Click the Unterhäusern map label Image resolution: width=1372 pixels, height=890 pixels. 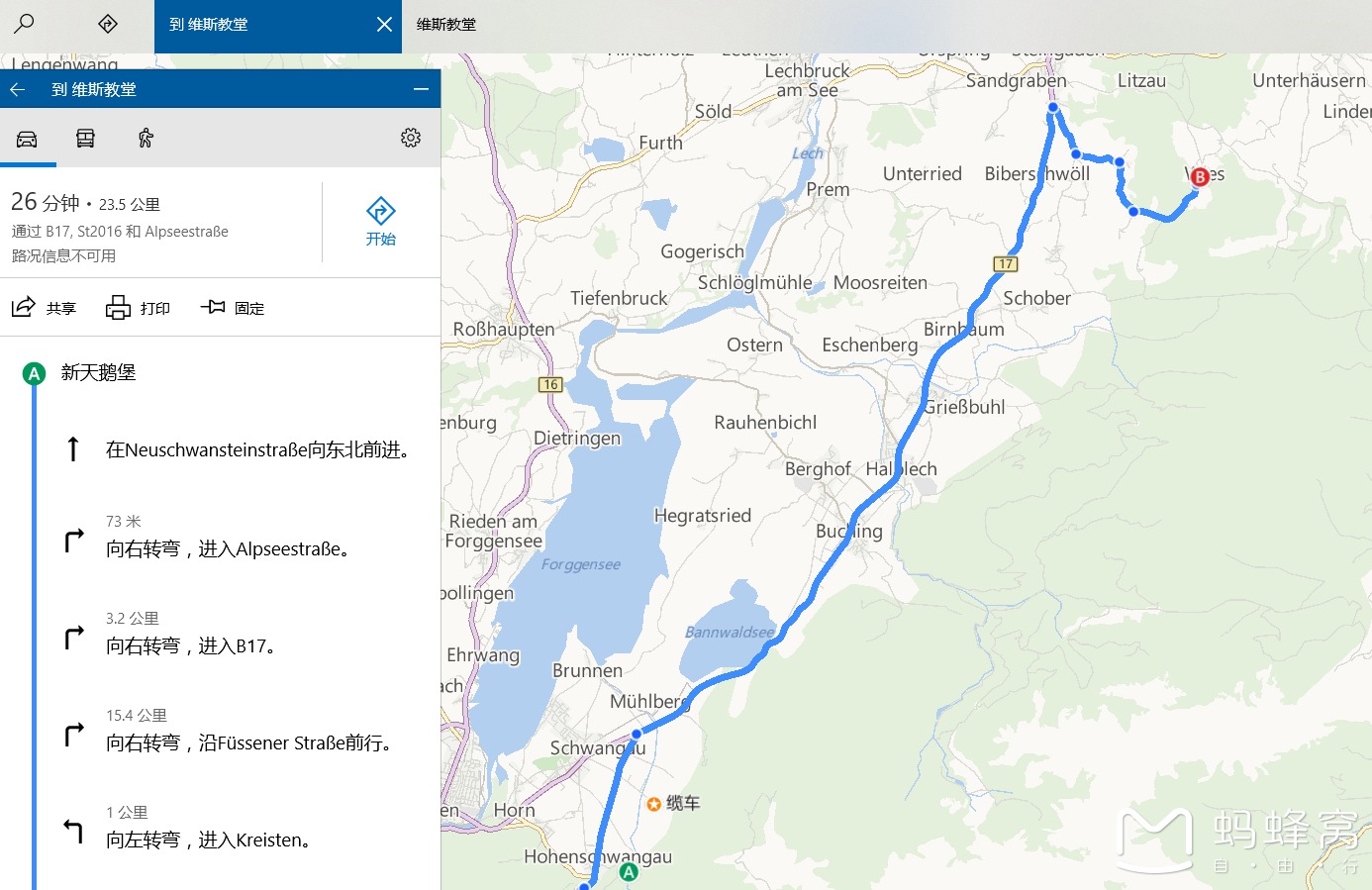tap(1309, 81)
